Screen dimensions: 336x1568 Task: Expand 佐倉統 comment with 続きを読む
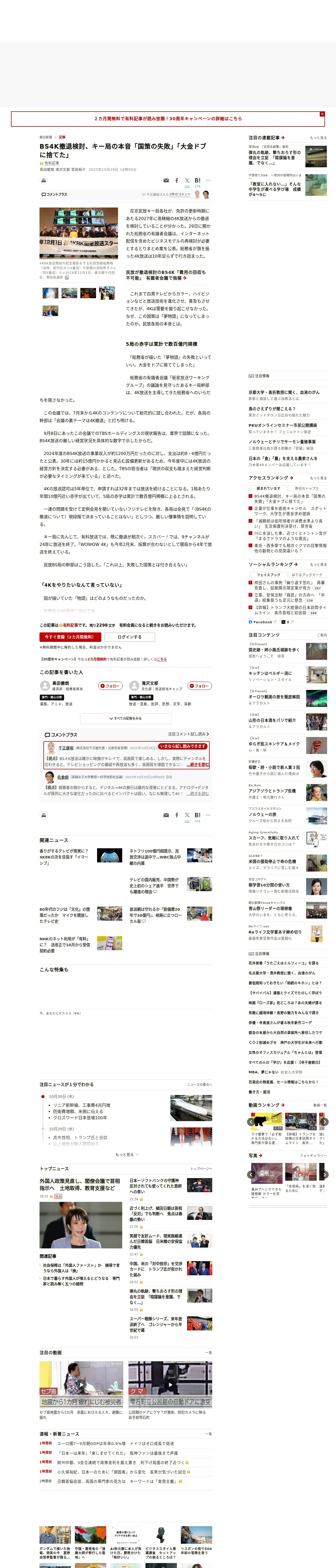[198, 794]
